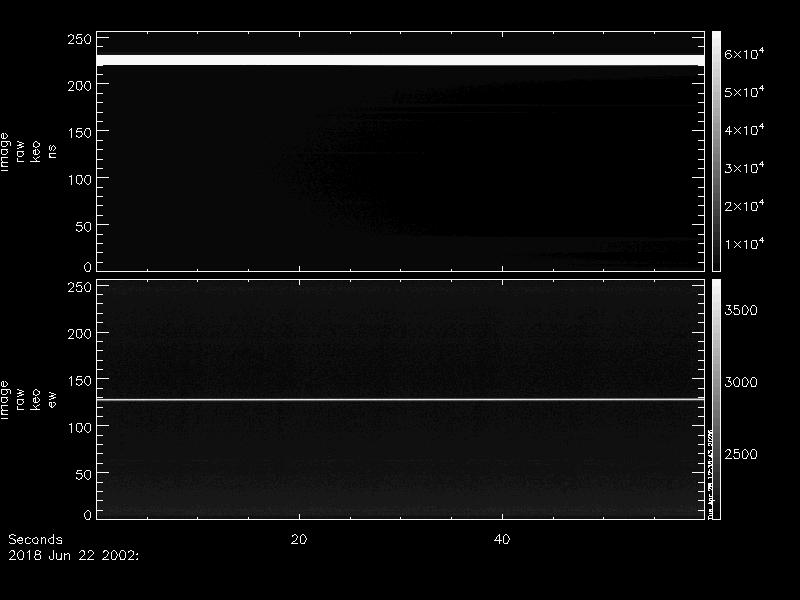The image size is (800, 600).
Task: Click tick label '200' on ew keogram axis
Action: [x=80, y=334]
